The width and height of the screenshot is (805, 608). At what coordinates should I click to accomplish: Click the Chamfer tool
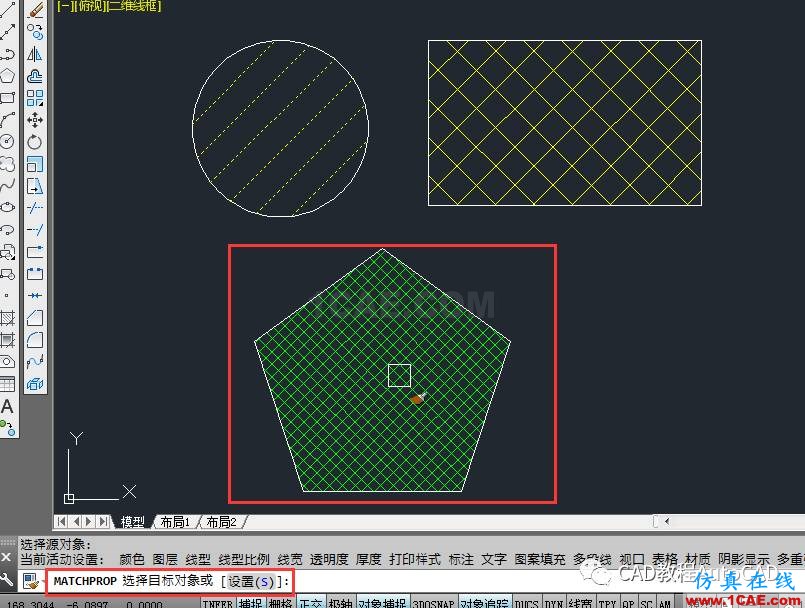coord(35,318)
